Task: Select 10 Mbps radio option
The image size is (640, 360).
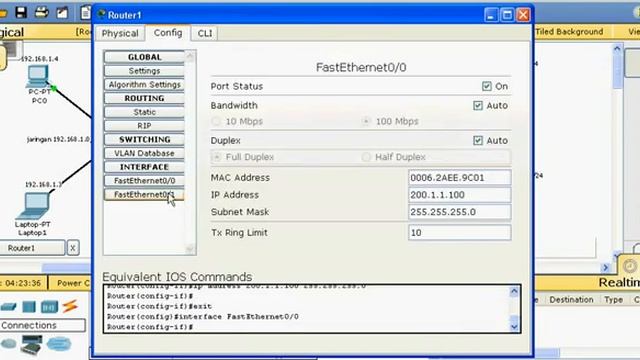Action: click(216, 121)
